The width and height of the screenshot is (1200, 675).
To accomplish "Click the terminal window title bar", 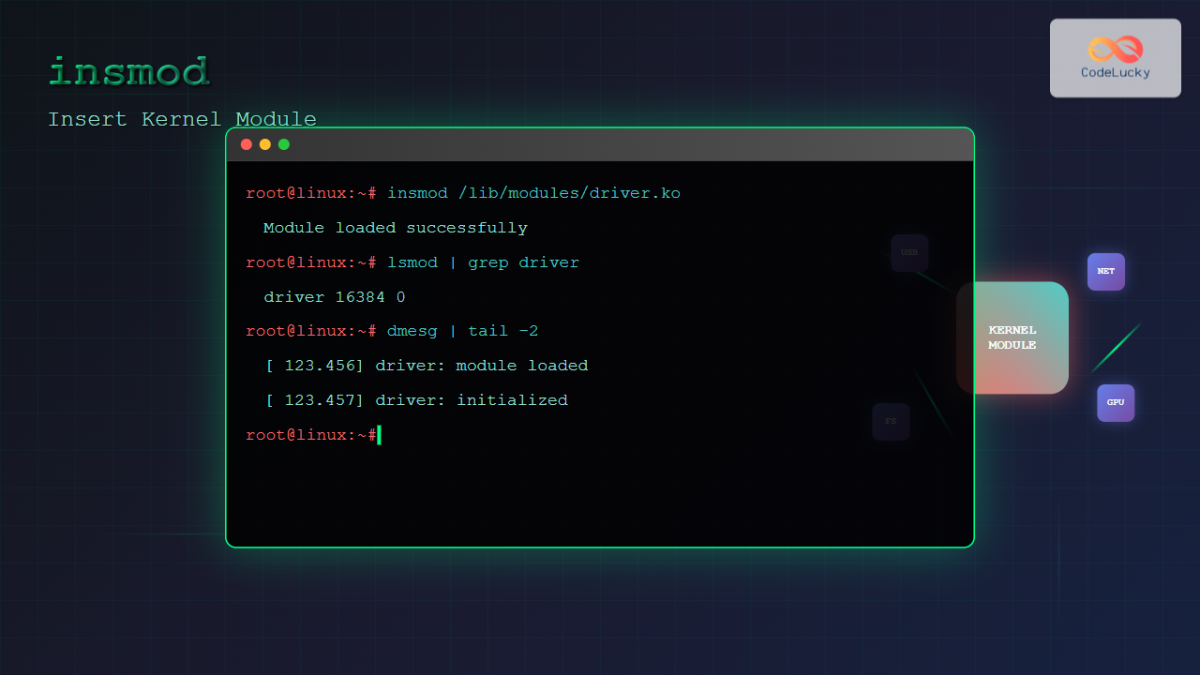I will tap(600, 145).
